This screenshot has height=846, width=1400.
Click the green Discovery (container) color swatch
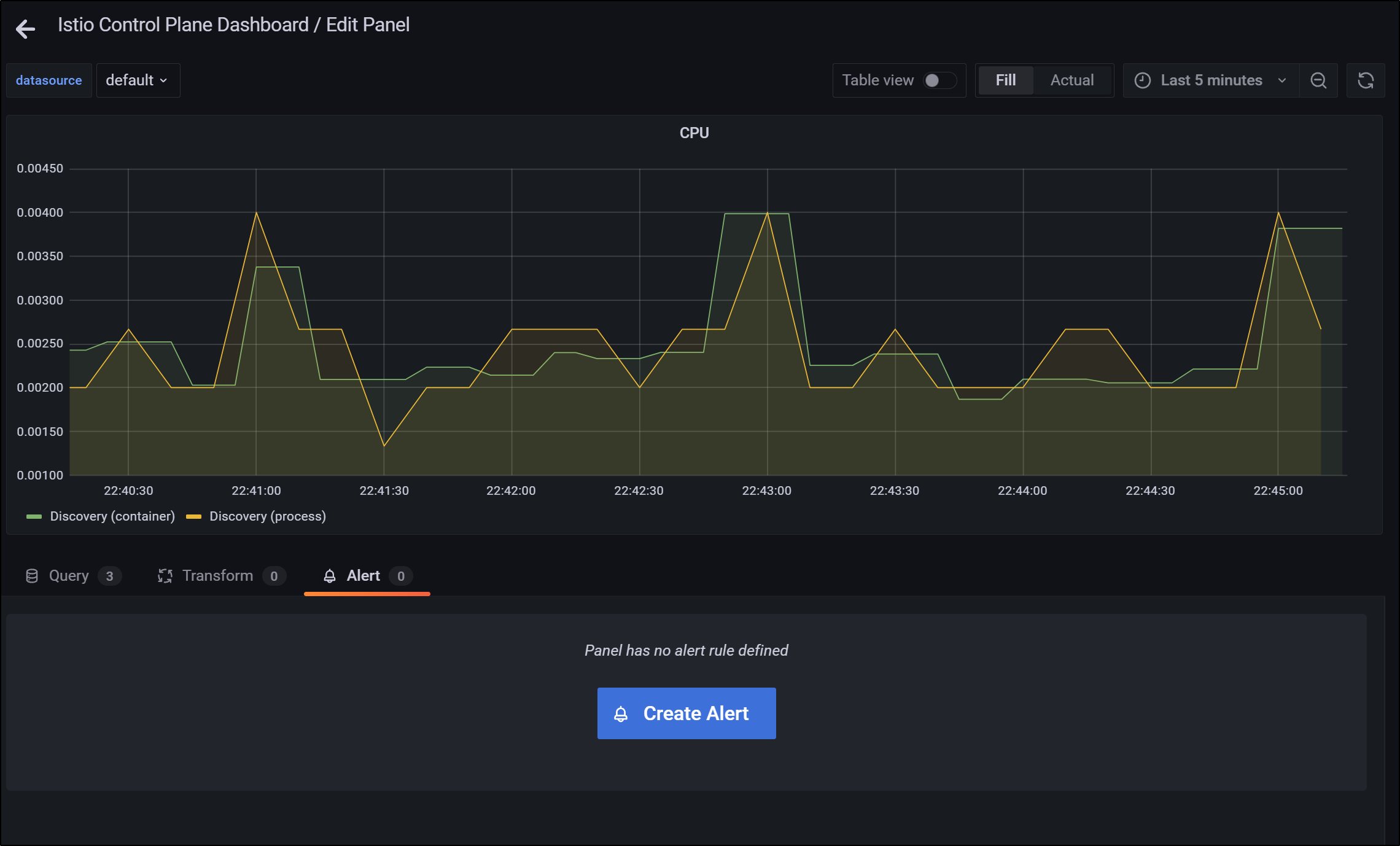34,517
